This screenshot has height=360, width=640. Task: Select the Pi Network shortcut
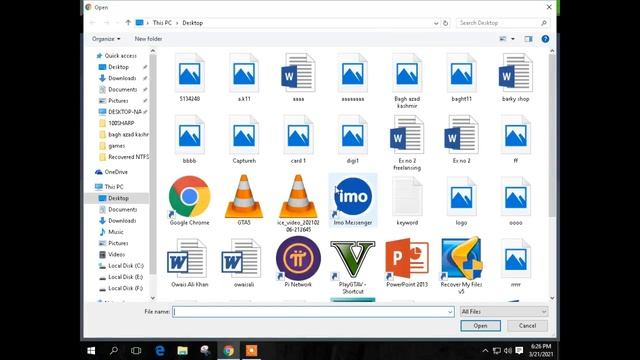298,262
